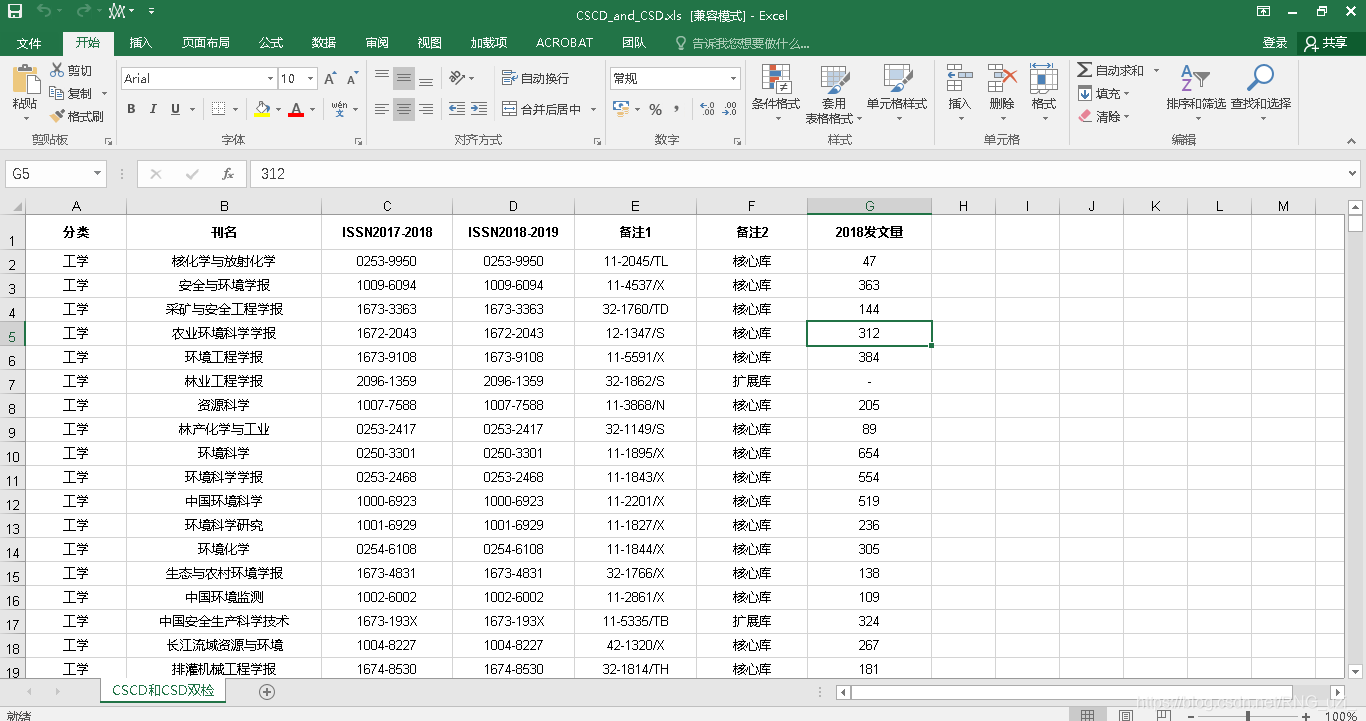Click the Tell me search box
This screenshot has width=1366, height=721.
(742, 43)
